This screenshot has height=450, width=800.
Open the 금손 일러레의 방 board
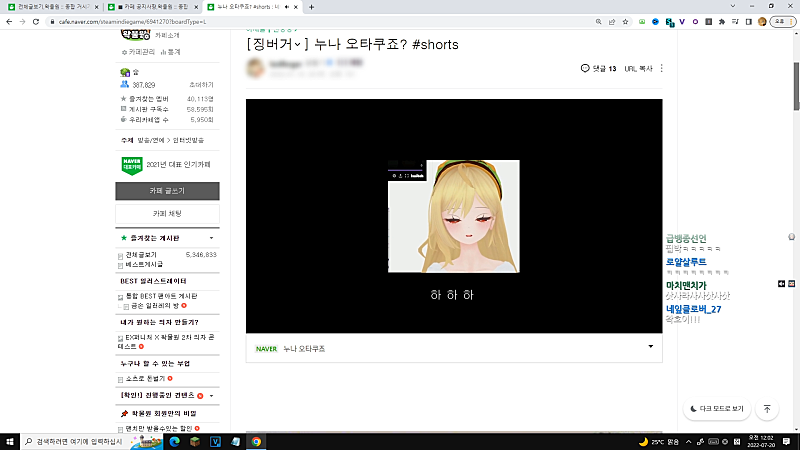click(155, 306)
